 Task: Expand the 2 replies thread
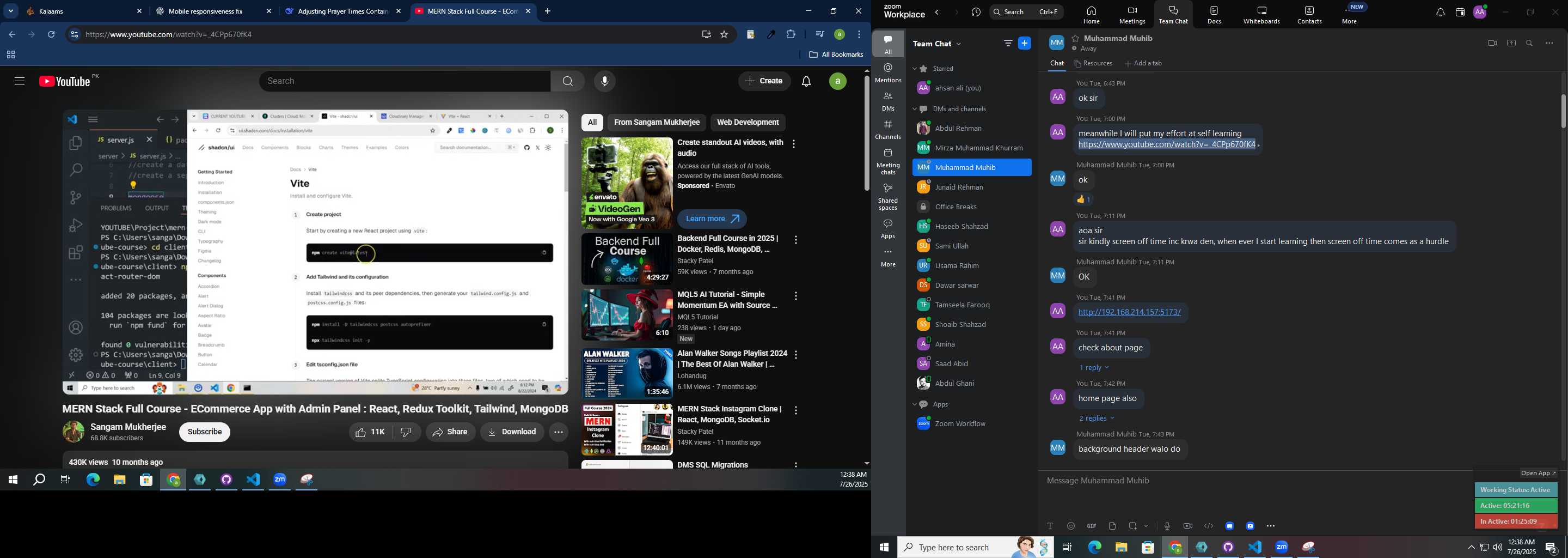pyautogui.click(x=1097, y=418)
